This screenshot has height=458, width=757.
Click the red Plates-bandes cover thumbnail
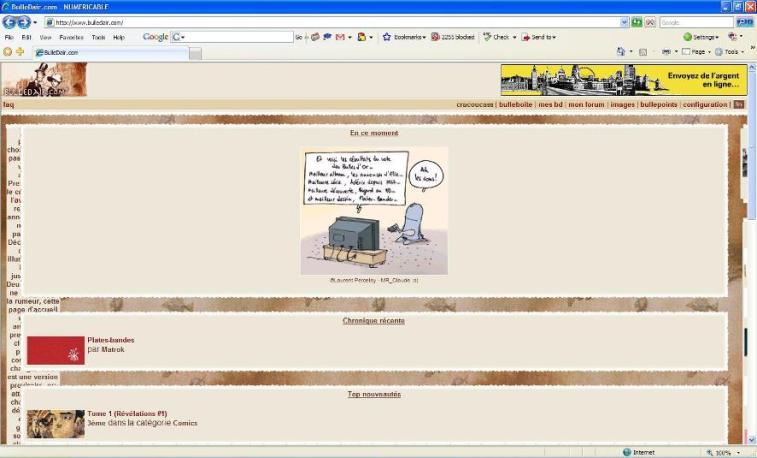[56, 350]
